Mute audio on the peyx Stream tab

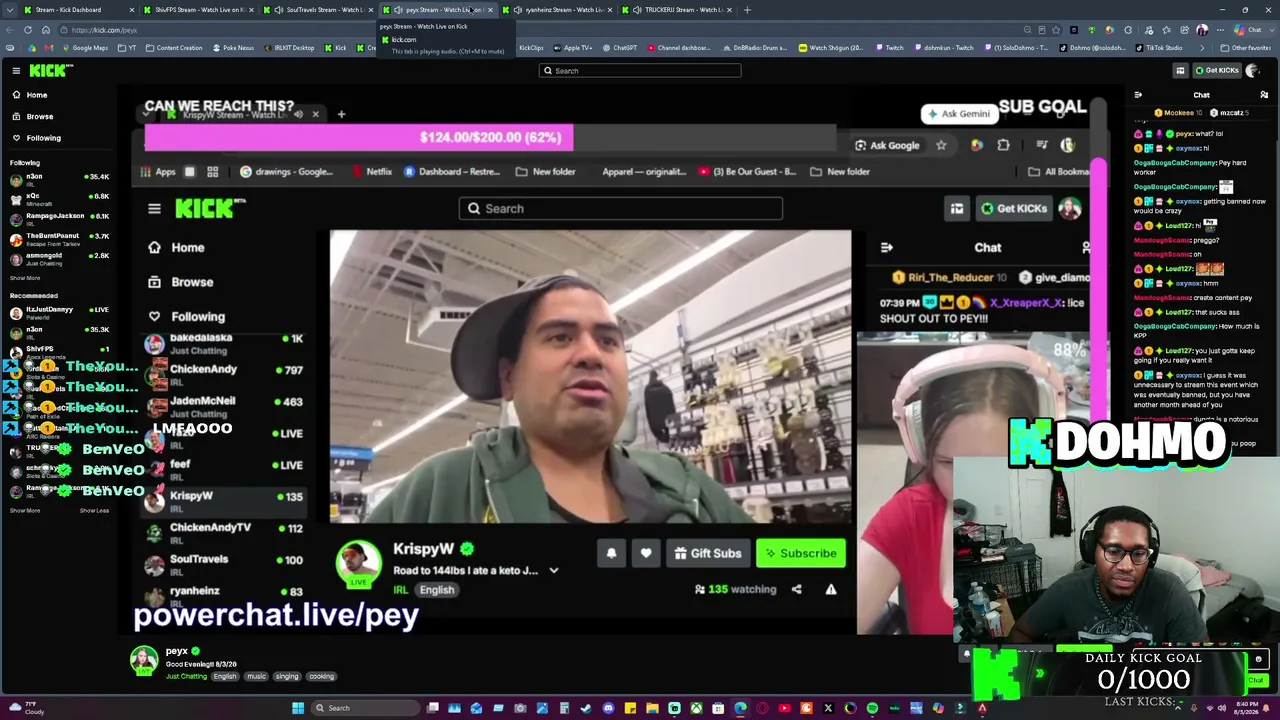[x=398, y=10]
